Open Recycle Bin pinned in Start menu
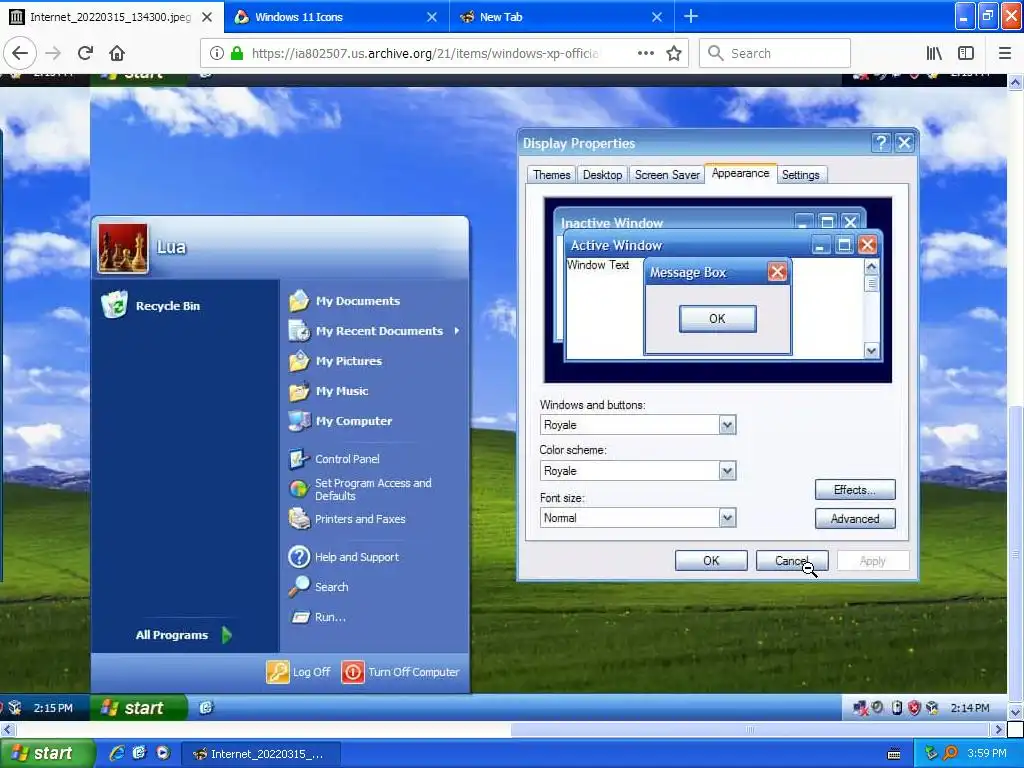 151,306
